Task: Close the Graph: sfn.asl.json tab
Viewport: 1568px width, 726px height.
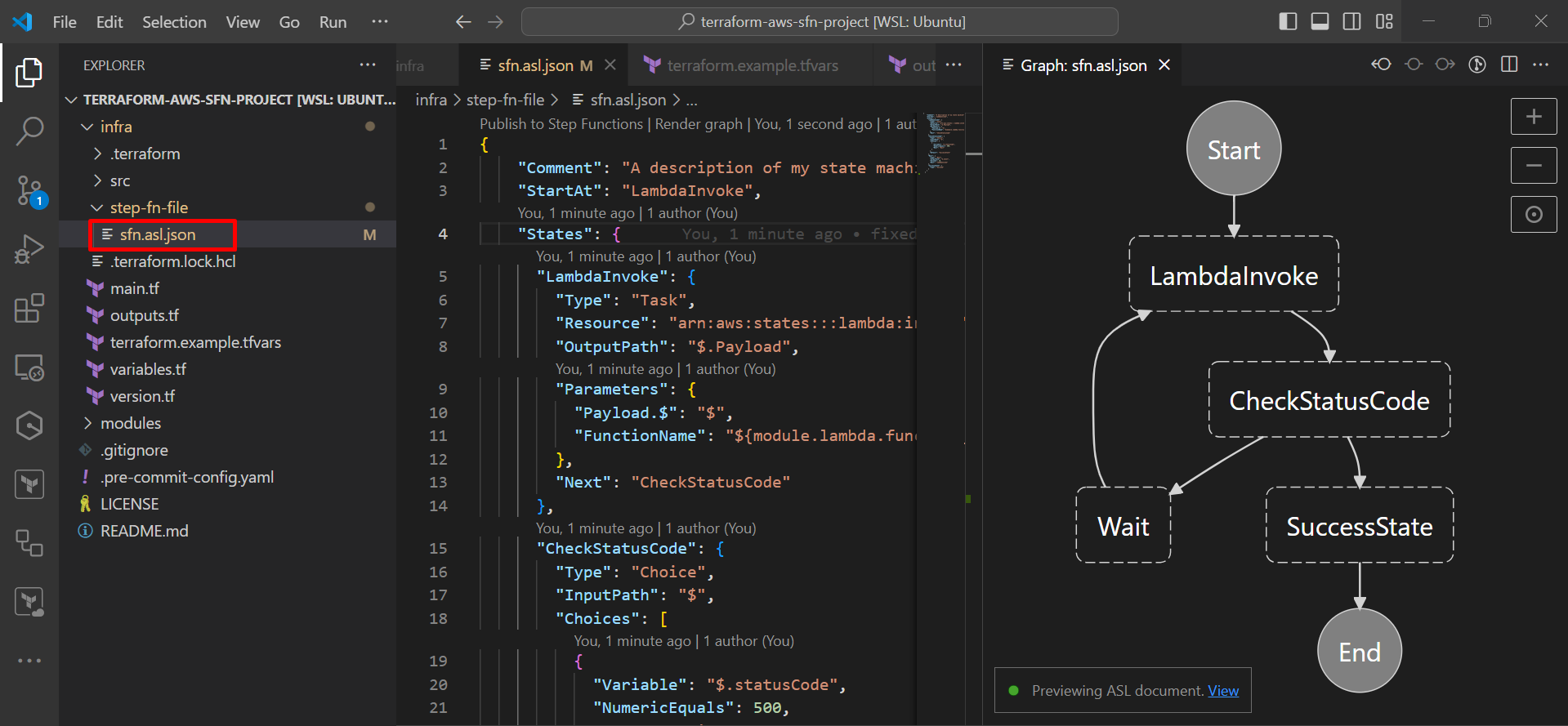Action: point(1164,65)
